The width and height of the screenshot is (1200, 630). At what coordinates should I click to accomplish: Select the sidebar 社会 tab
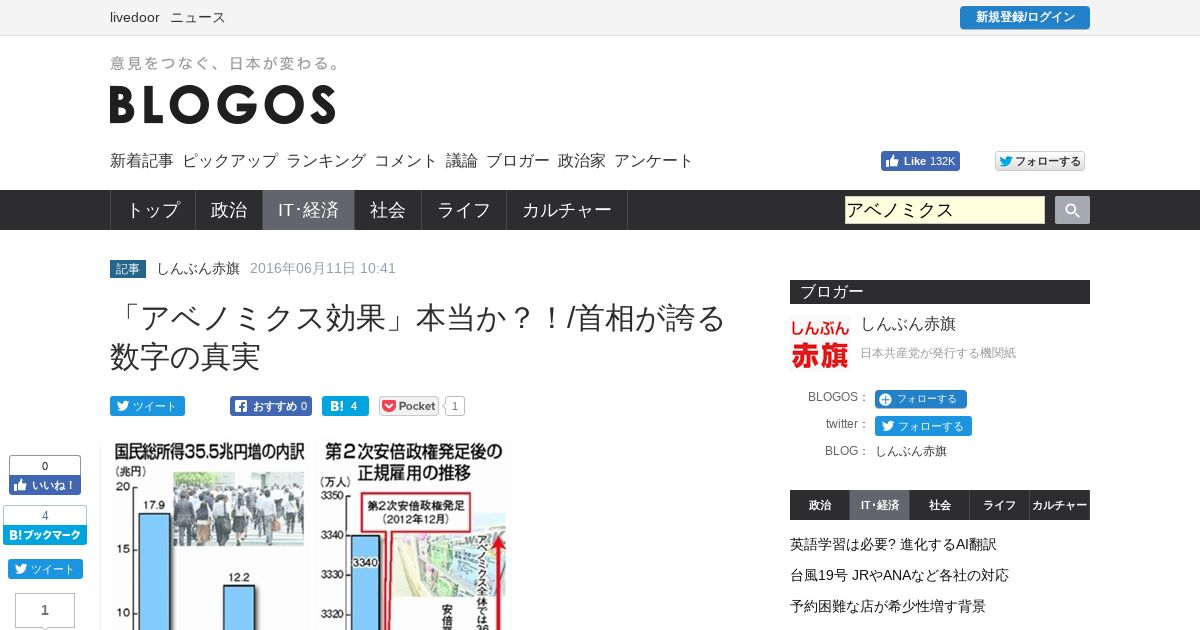tap(940, 505)
